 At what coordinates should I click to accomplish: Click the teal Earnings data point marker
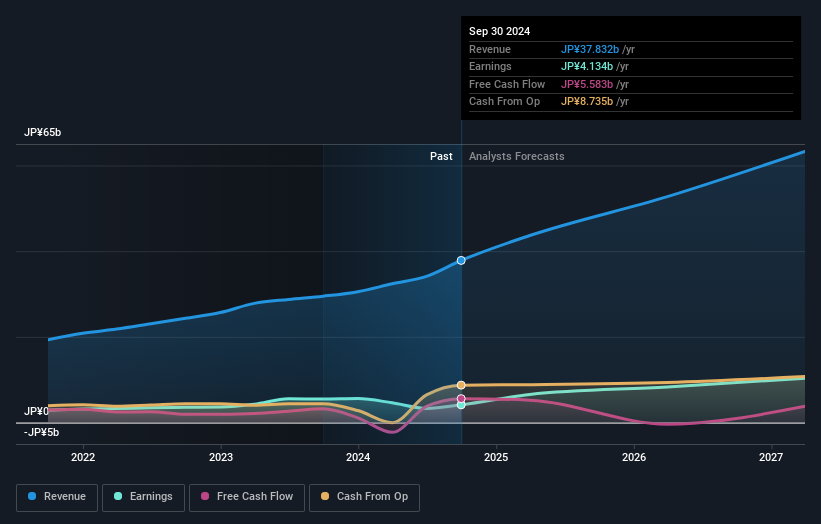461,405
